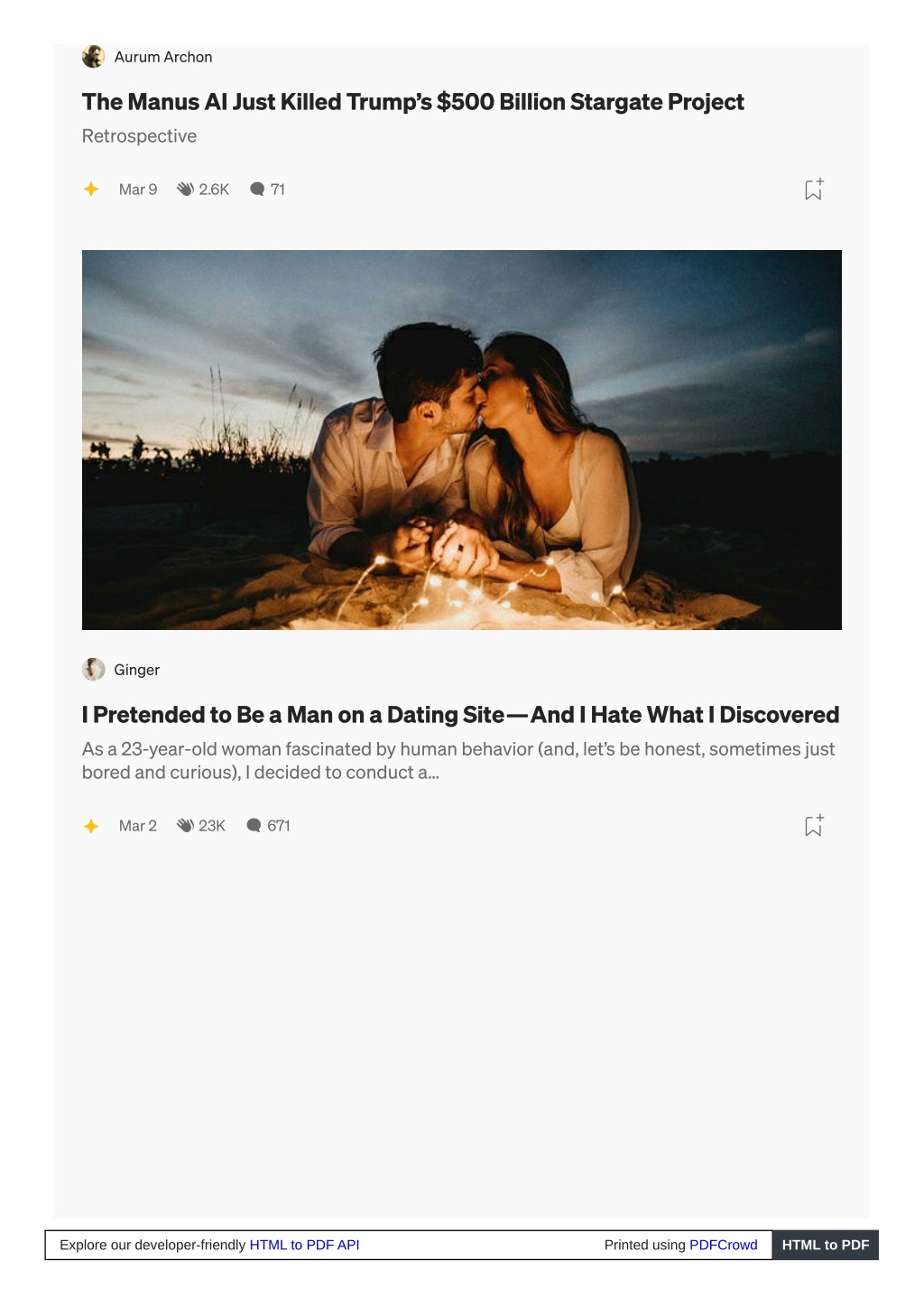The height and width of the screenshot is (1307, 924).
Task: Bookmark the Manus AI Stargate article
Action: (x=814, y=189)
